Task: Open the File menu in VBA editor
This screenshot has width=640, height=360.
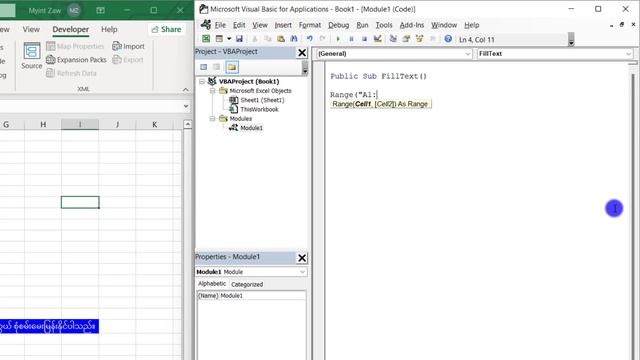Action: click(220, 25)
